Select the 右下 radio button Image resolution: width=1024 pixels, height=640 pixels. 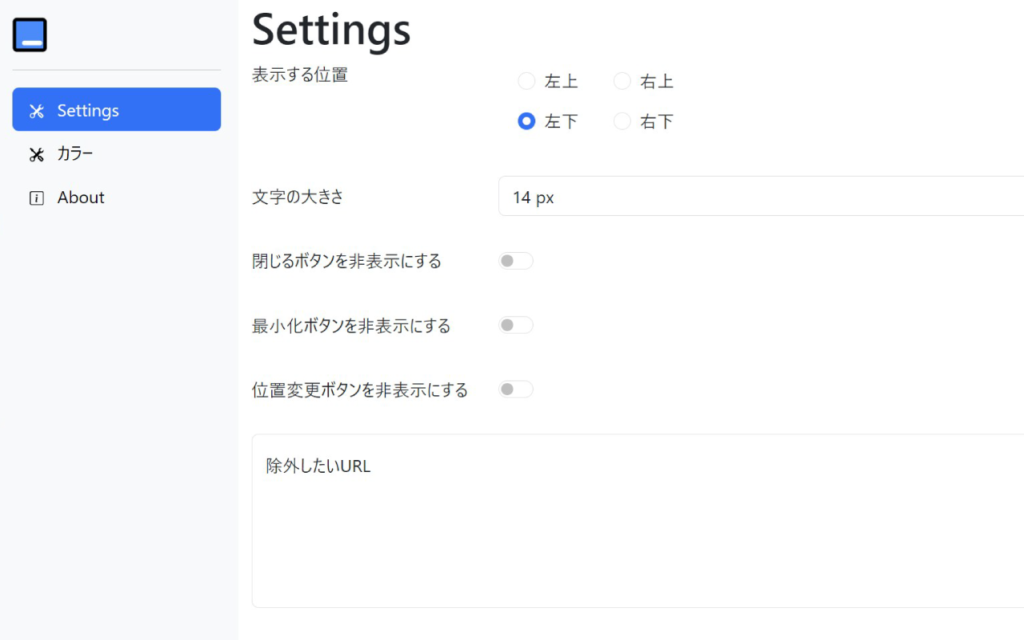[622, 121]
